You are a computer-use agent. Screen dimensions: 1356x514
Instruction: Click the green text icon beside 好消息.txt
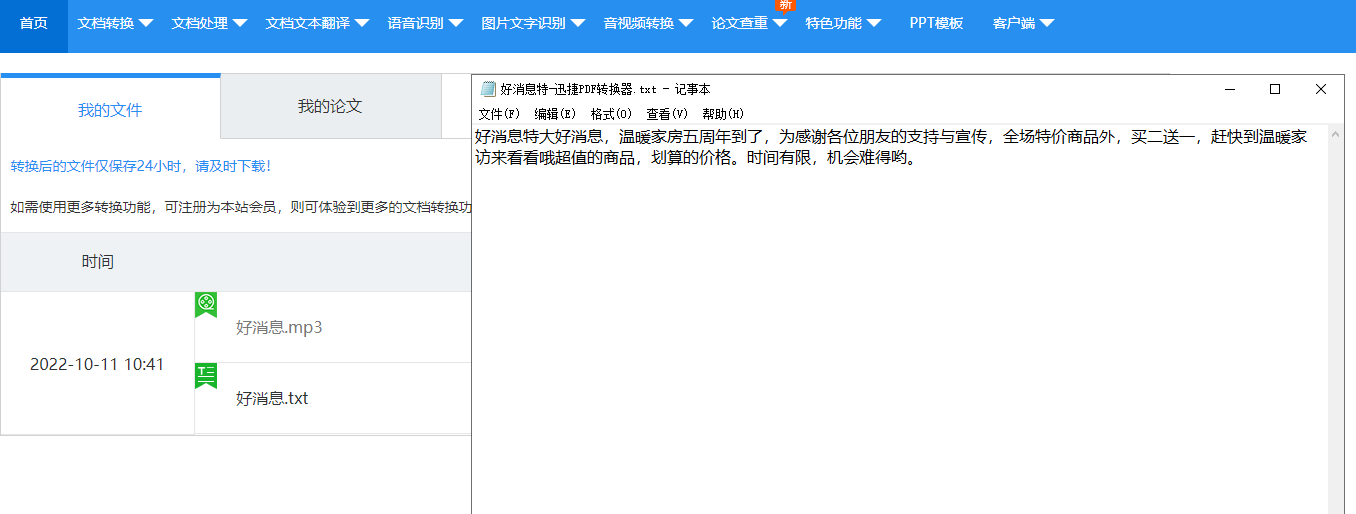coord(206,375)
